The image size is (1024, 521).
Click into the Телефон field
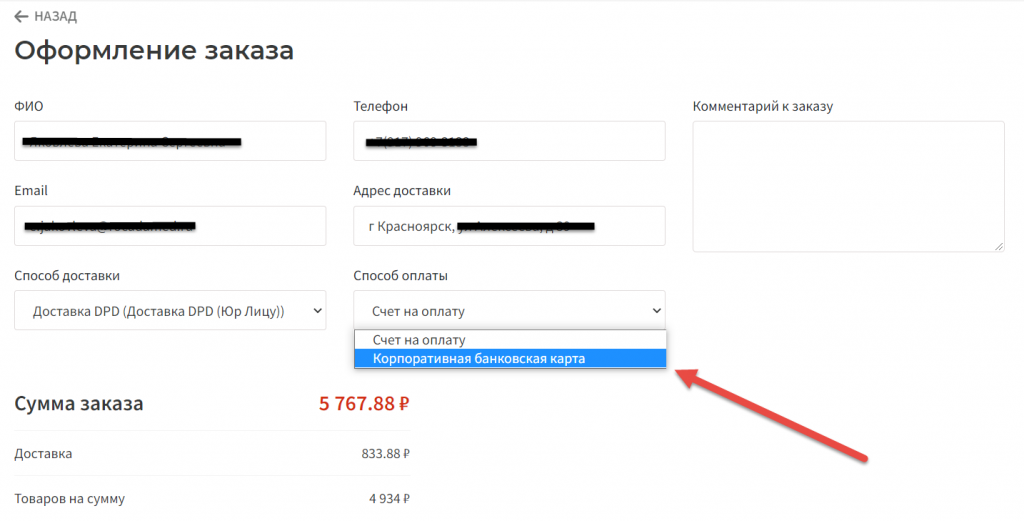(x=509, y=141)
